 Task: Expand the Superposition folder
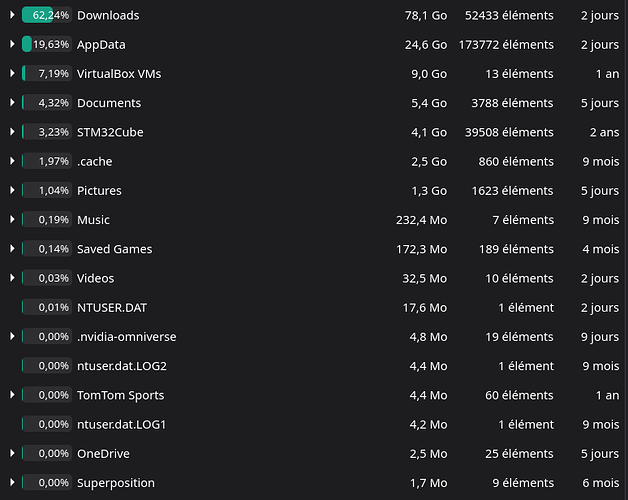12,482
